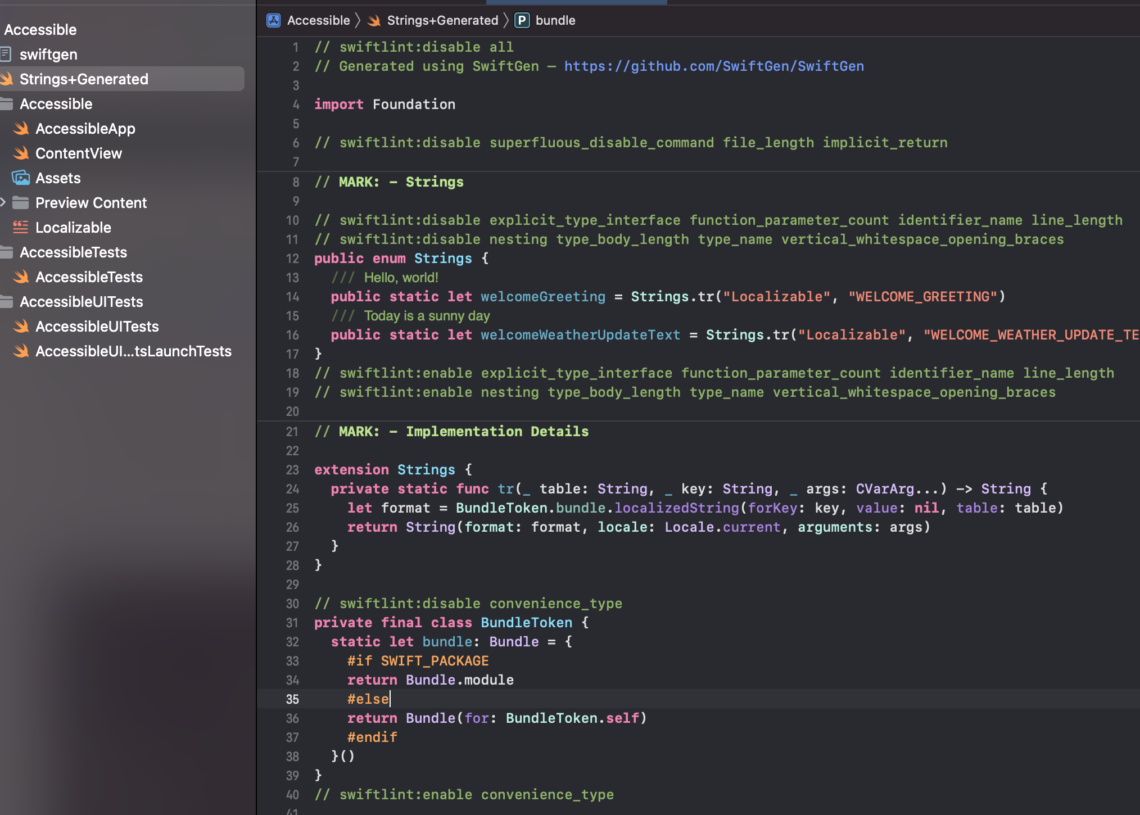Open the SwiftGen GitHub link in code
The image size is (1140, 815).
pyautogui.click(x=713, y=66)
